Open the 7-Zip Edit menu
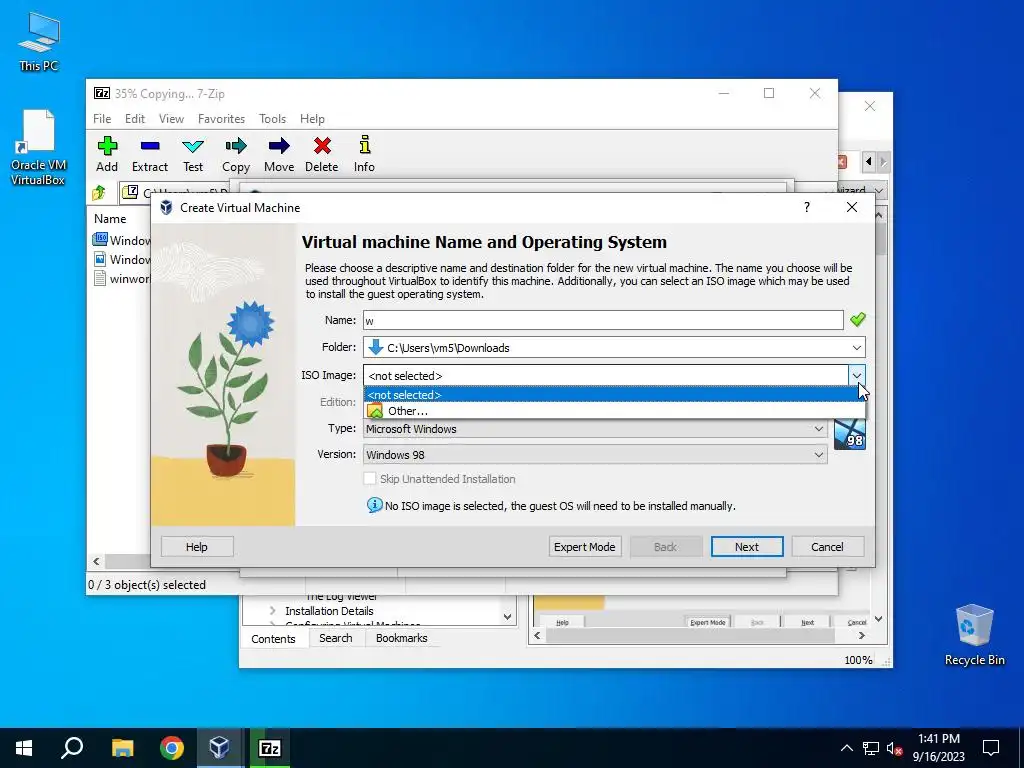1024x768 pixels. [x=135, y=119]
